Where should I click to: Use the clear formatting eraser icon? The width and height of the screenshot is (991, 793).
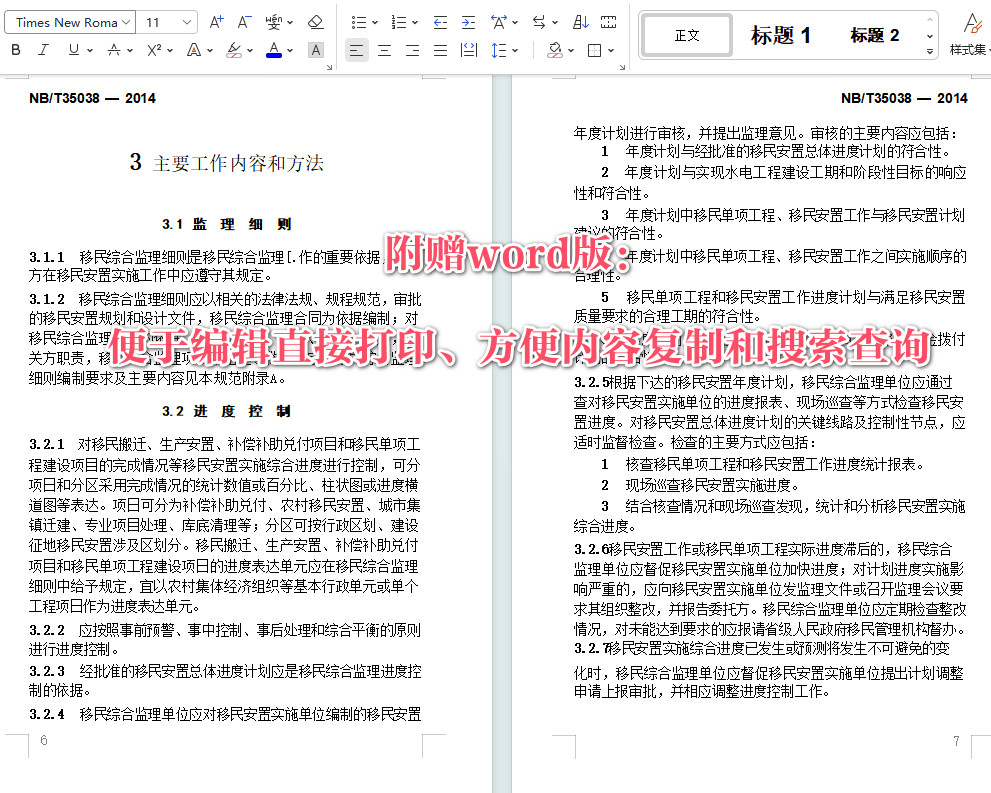(x=314, y=22)
